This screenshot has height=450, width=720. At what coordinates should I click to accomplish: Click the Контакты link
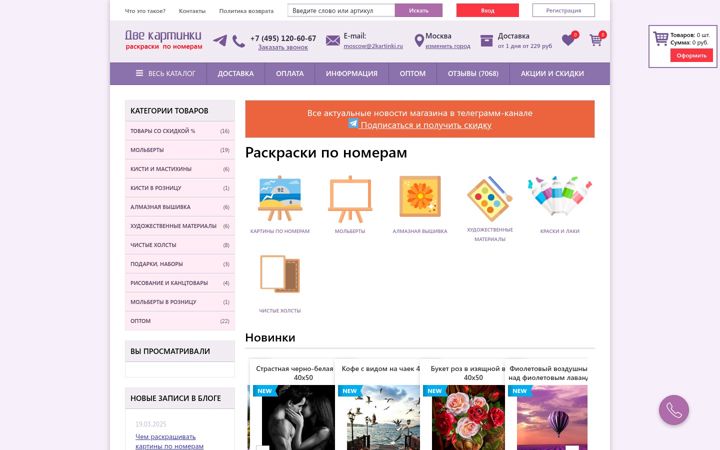(192, 11)
